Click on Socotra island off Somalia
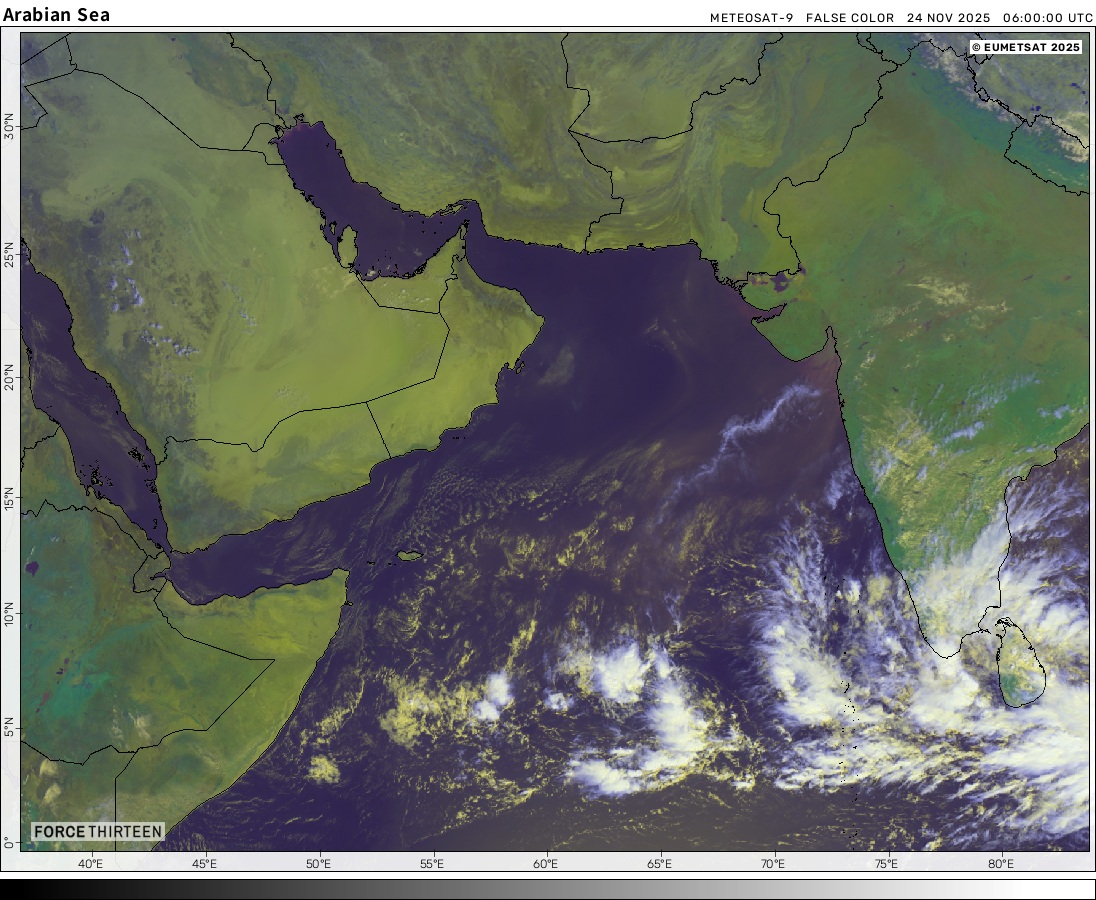 (x=408, y=555)
